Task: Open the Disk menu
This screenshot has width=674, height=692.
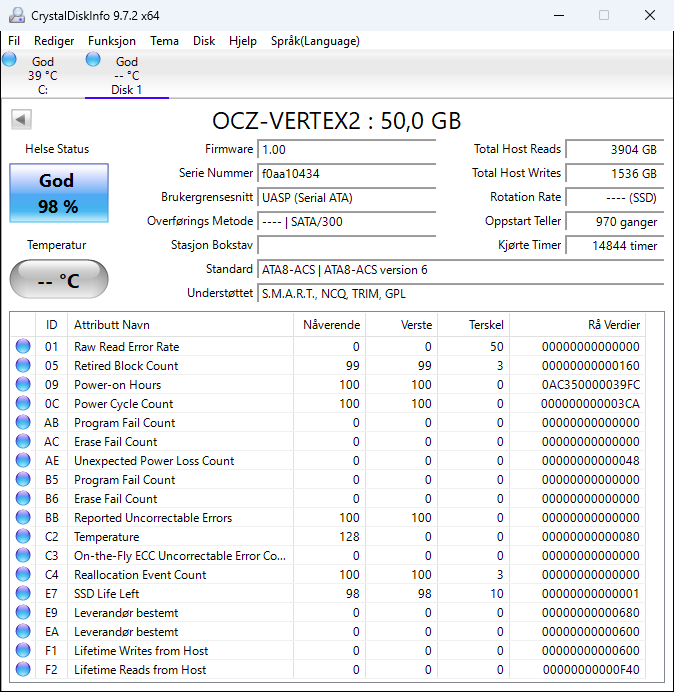Action: (x=204, y=41)
